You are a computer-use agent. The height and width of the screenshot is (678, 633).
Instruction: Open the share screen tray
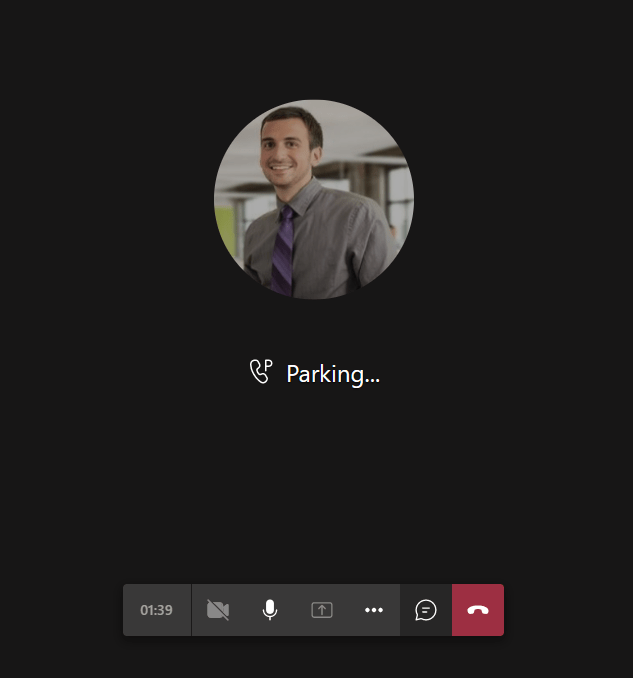click(322, 610)
